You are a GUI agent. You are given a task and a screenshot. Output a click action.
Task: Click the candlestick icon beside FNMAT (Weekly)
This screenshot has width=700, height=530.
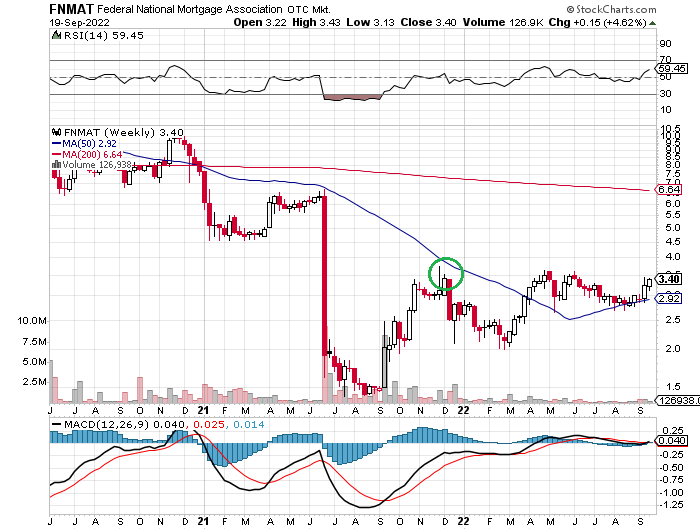click(x=57, y=132)
